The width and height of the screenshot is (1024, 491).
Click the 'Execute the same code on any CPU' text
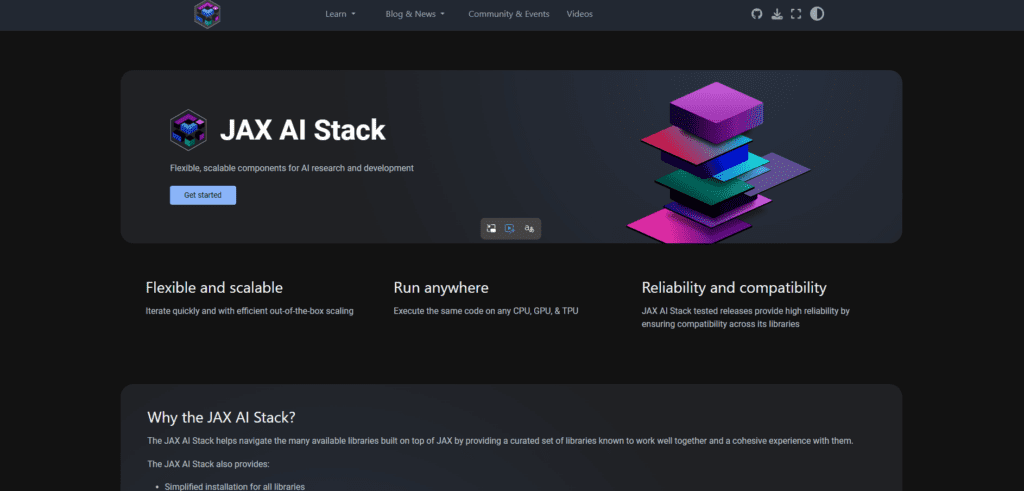[x=485, y=311]
